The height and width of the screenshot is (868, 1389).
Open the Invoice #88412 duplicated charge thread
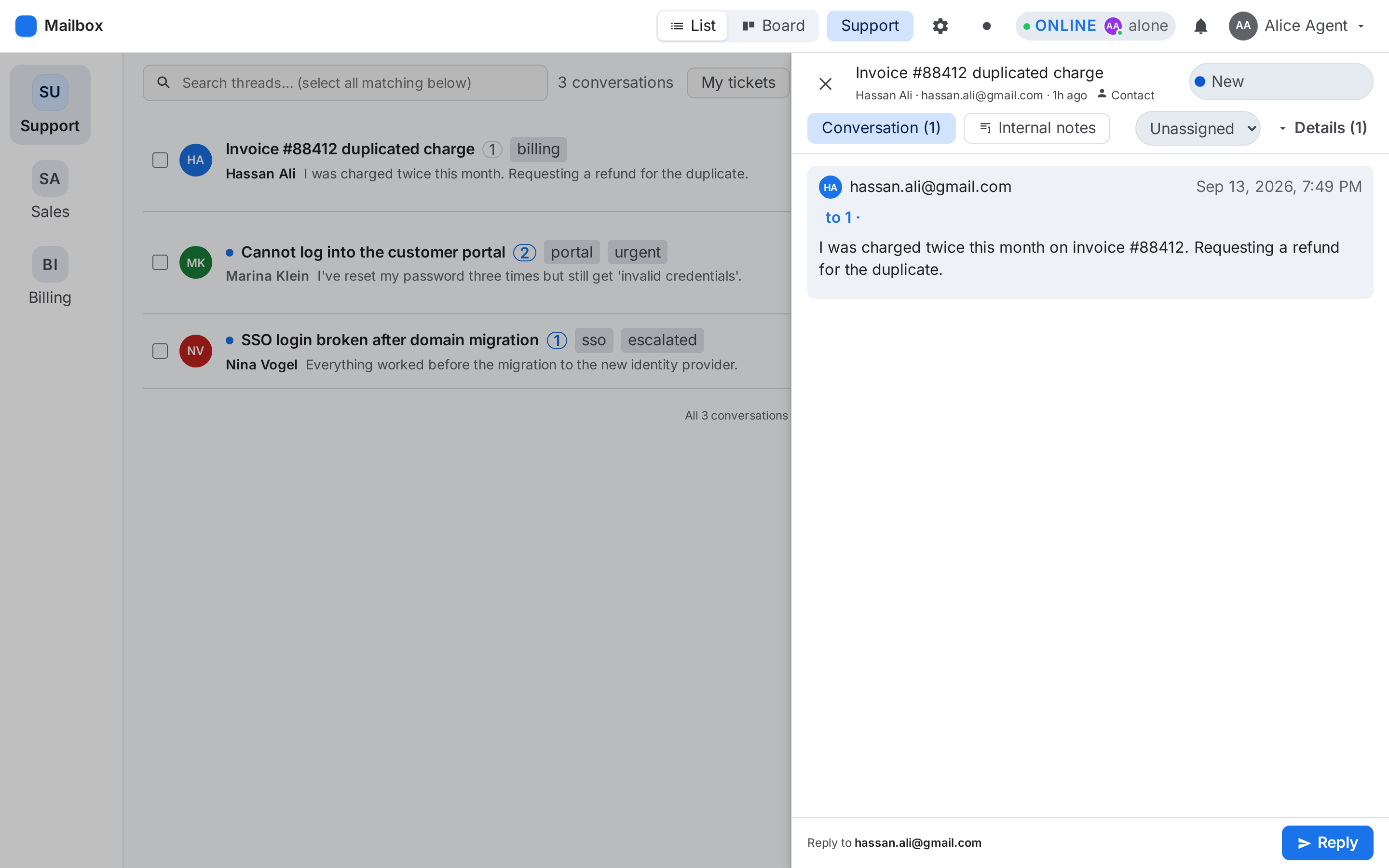[x=467, y=160]
